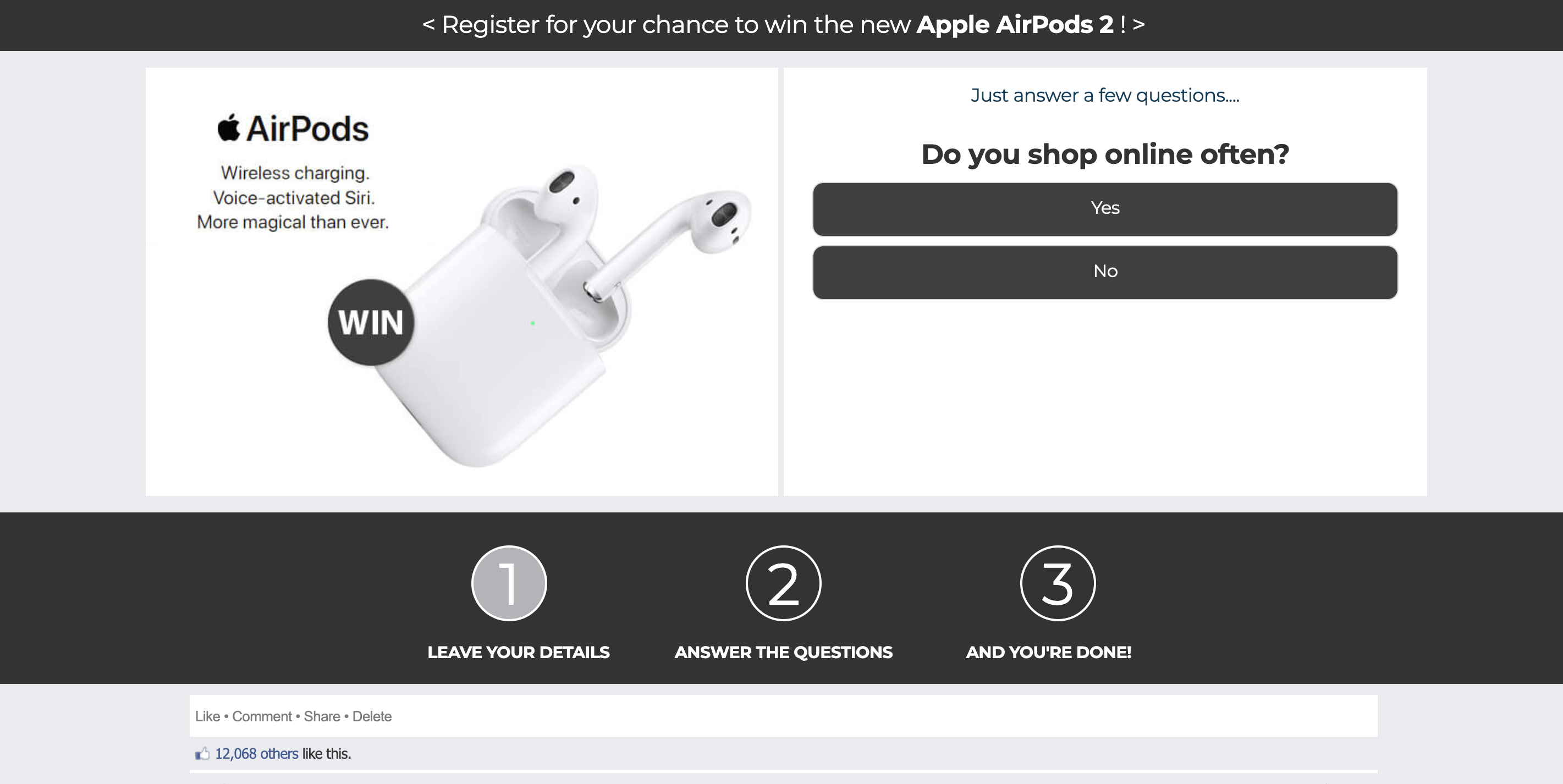Click the And You're Done label
1563x784 pixels.
pos(1048,652)
